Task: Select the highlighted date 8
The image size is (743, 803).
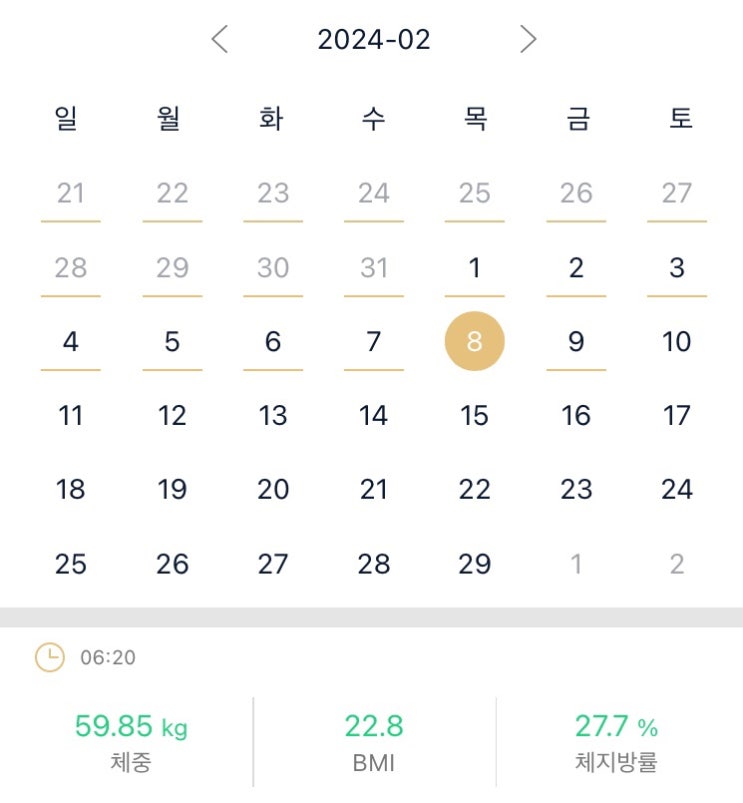Action: pyautogui.click(x=474, y=341)
